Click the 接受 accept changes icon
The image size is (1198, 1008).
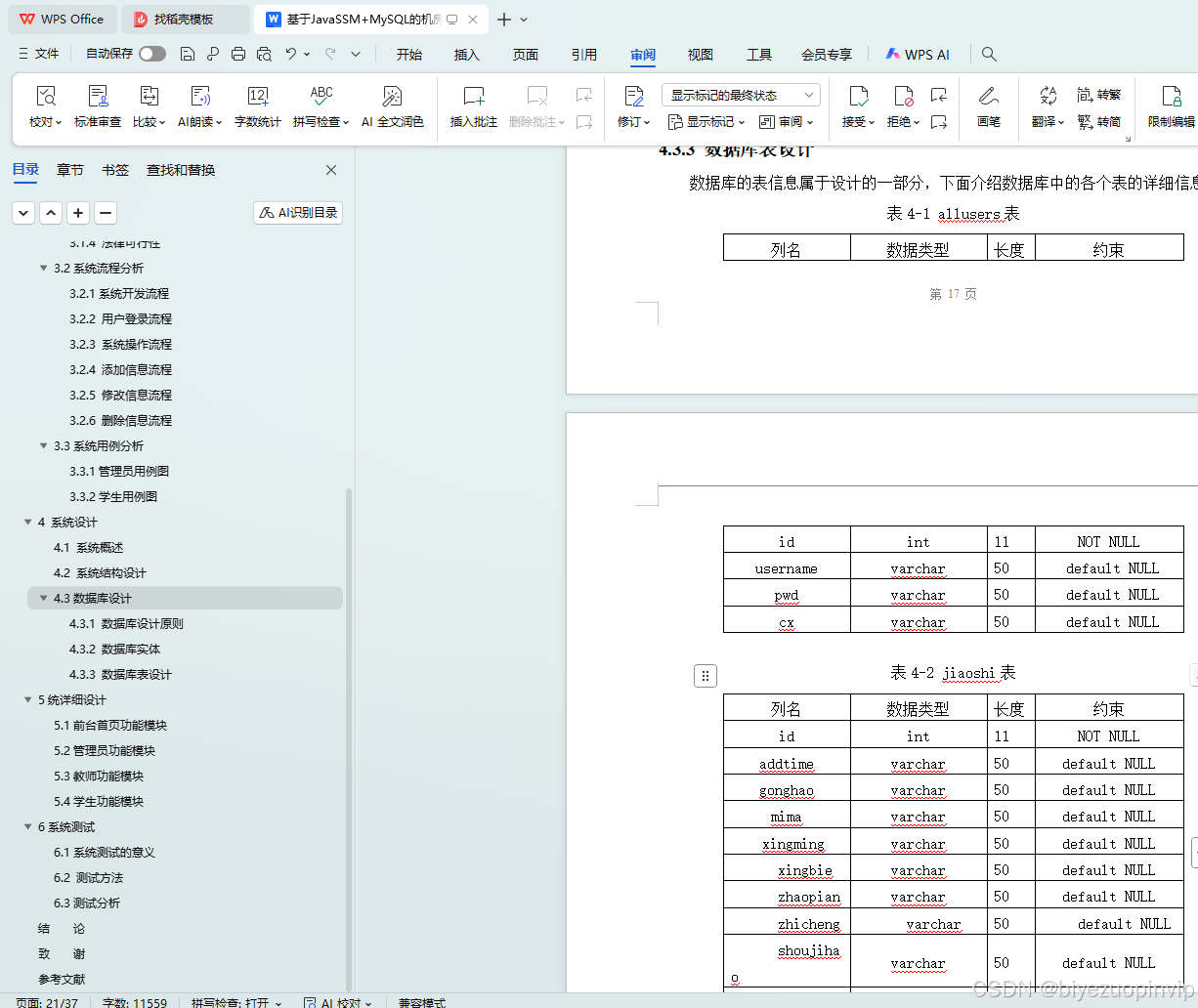click(x=858, y=97)
